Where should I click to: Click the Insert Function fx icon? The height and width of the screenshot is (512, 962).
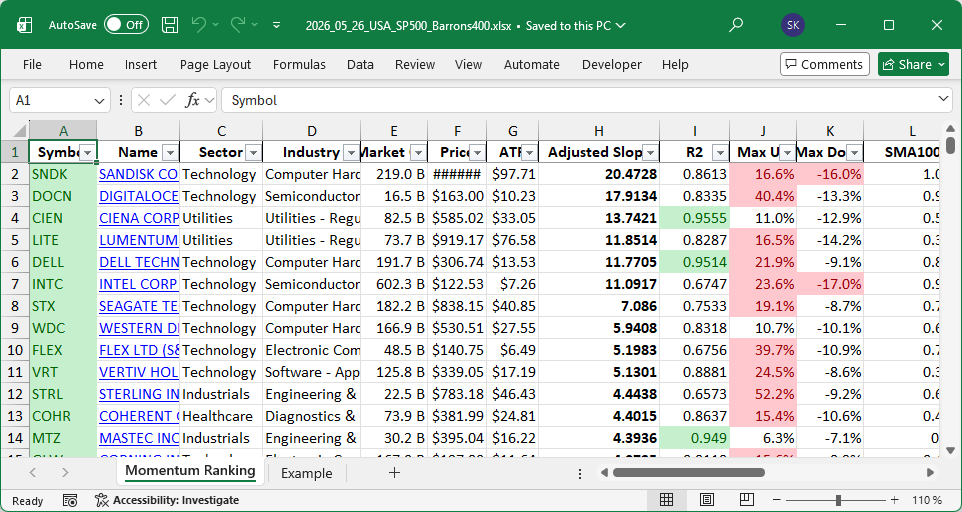[x=193, y=101]
